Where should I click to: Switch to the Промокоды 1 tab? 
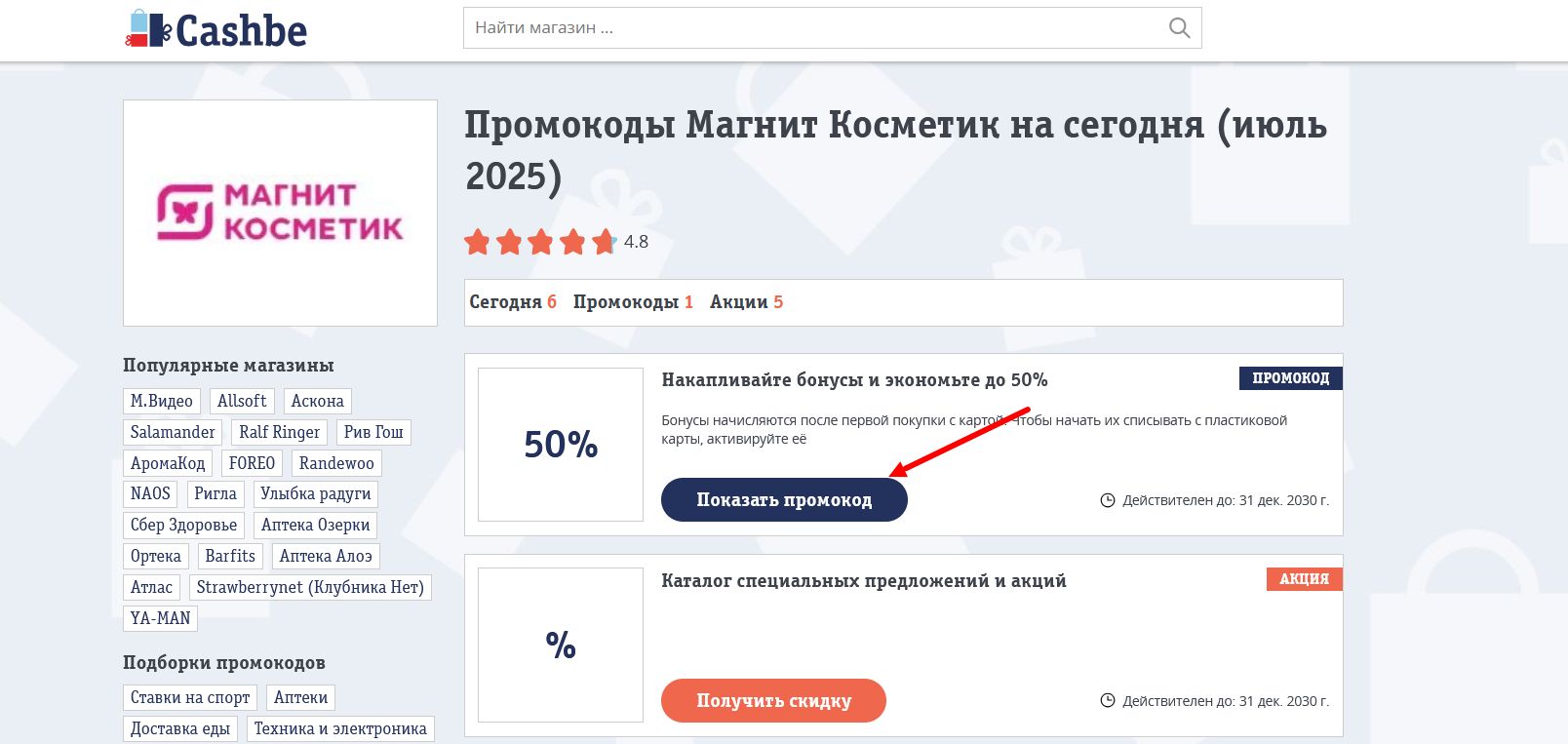(633, 302)
